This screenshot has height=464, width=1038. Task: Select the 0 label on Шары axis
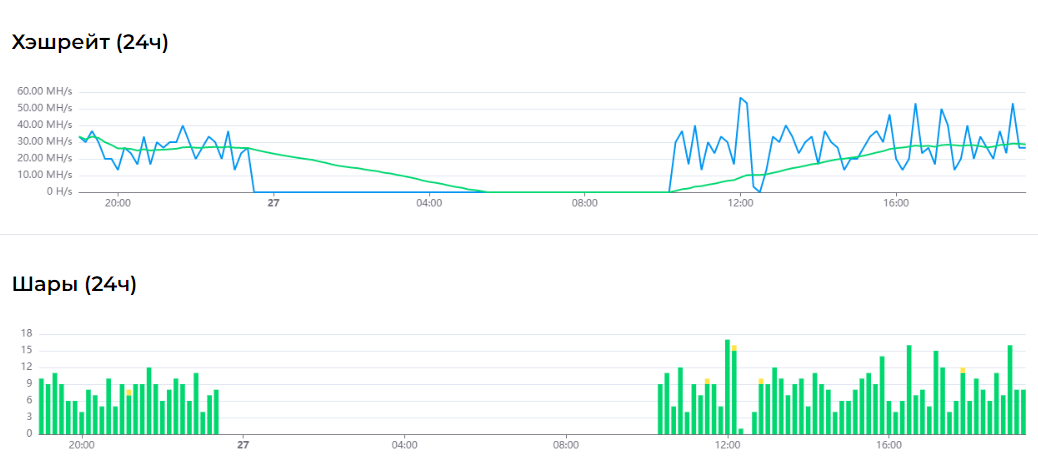[x=30, y=434]
